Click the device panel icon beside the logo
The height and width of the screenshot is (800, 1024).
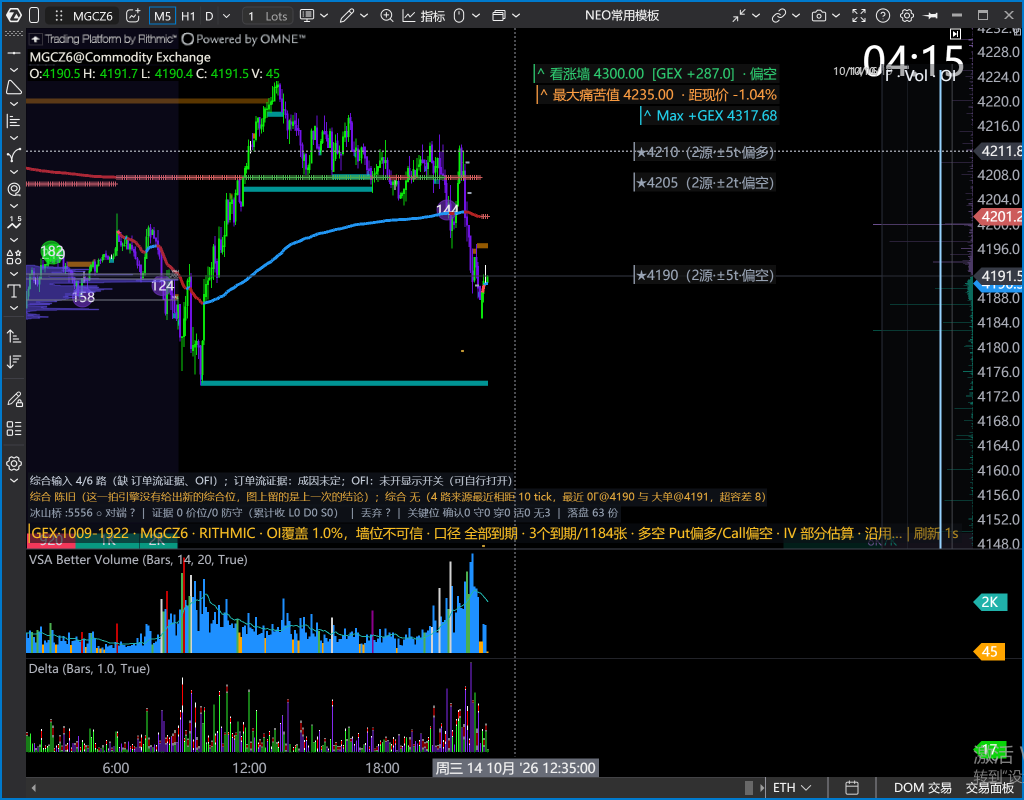click(x=34, y=16)
